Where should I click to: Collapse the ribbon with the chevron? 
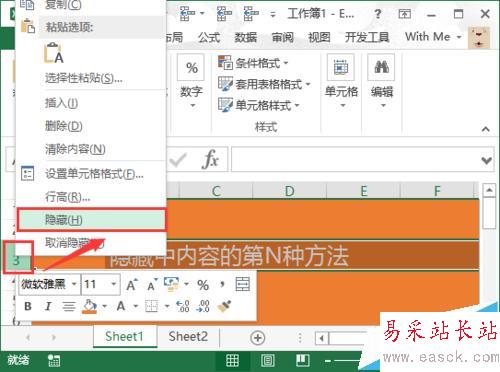(x=486, y=129)
